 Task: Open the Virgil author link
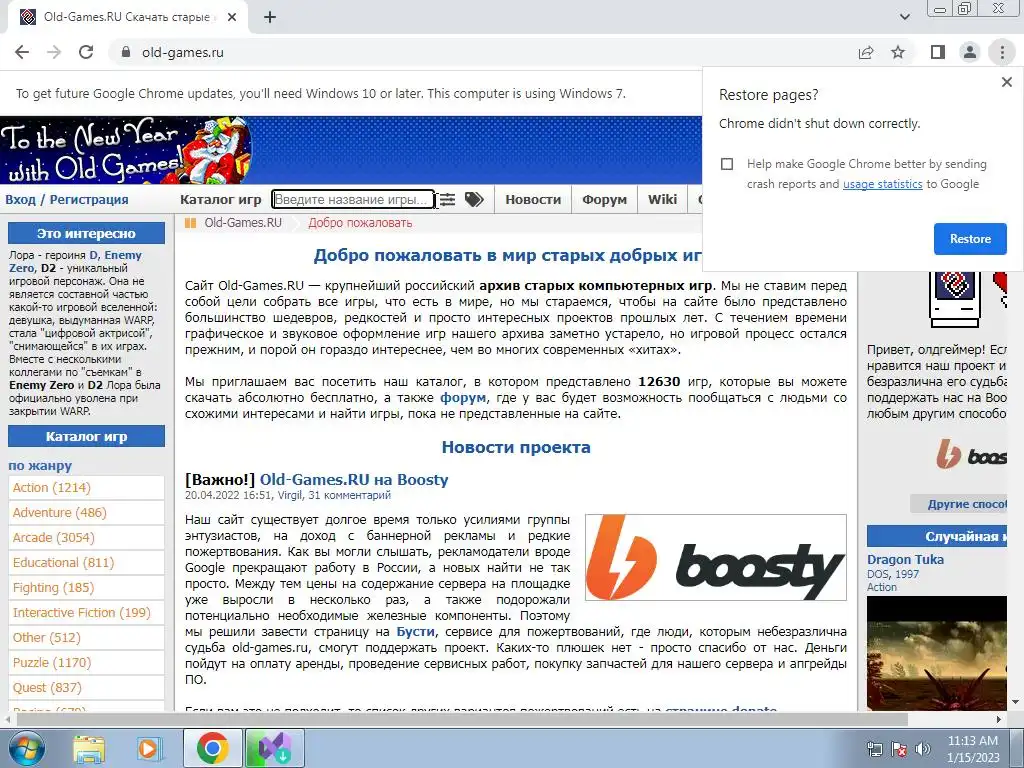click(x=290, y=495)
